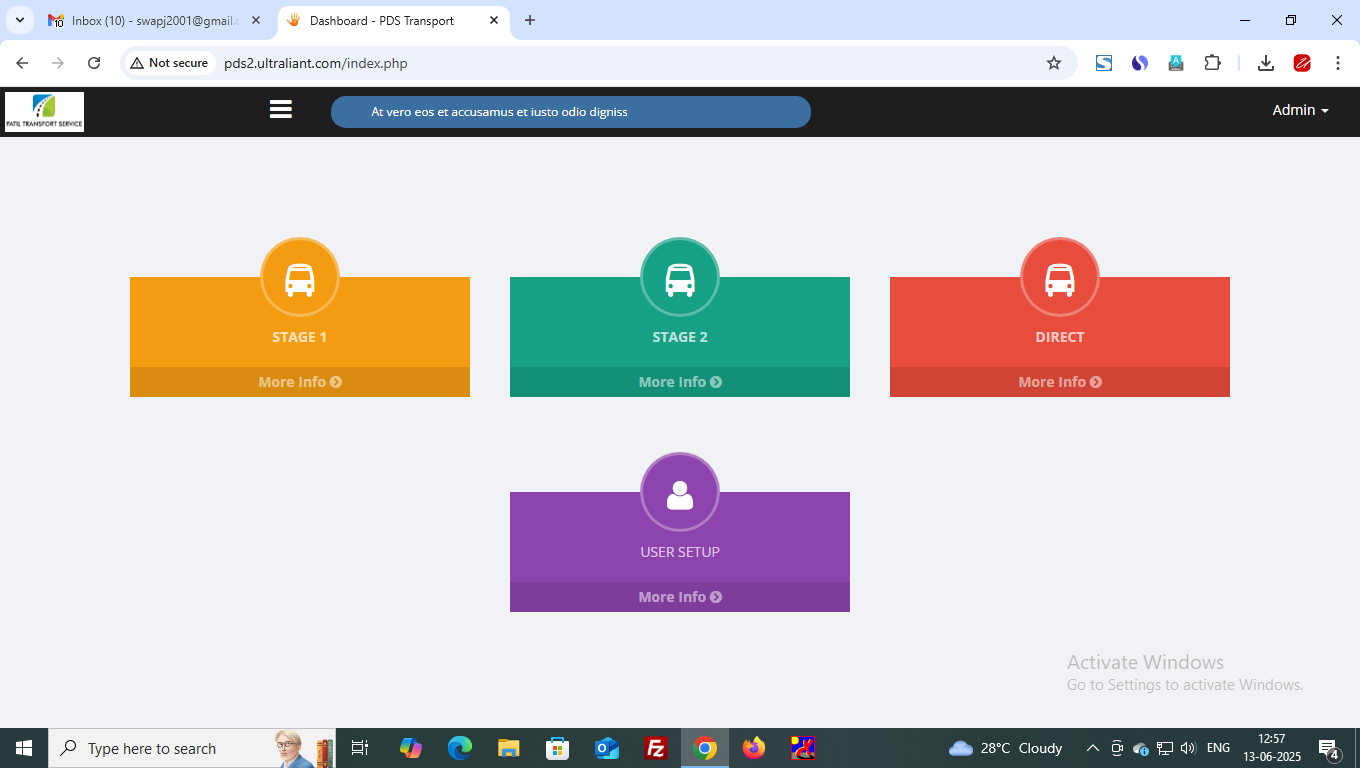Show hidden system tray icons
This screenshot has width=1360, height=768.
(1092, 748)
